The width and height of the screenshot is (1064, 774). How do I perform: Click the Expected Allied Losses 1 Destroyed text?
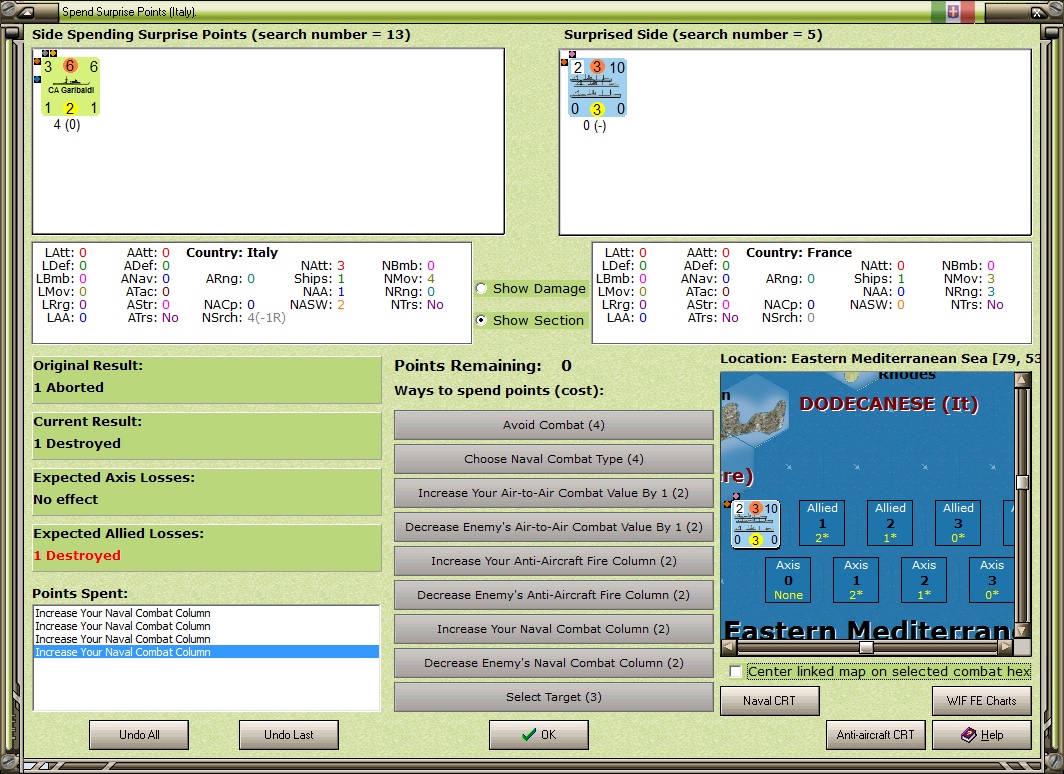77,556
